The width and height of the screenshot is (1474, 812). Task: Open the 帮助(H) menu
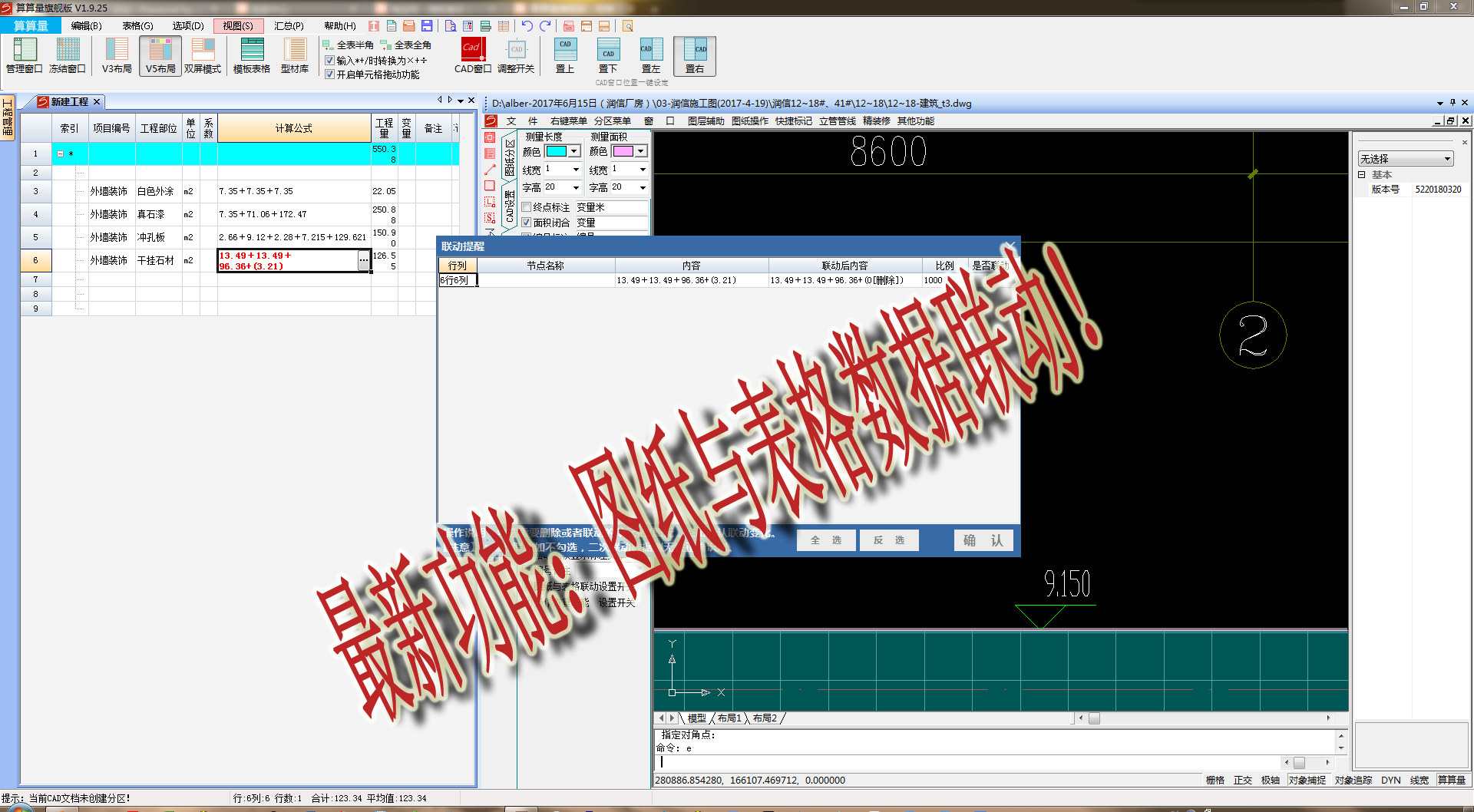pyautogui.click(x=340, y=26)
